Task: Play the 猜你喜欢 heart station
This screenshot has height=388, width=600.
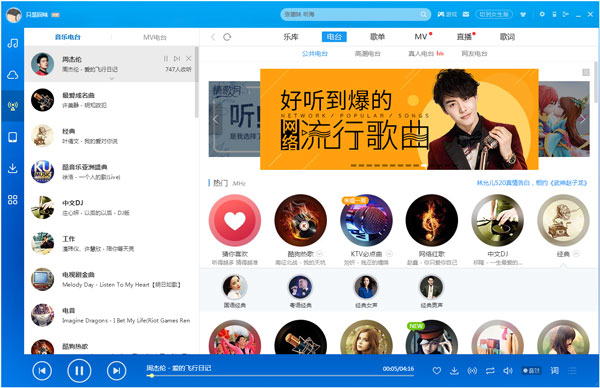Action: (235, 220)
